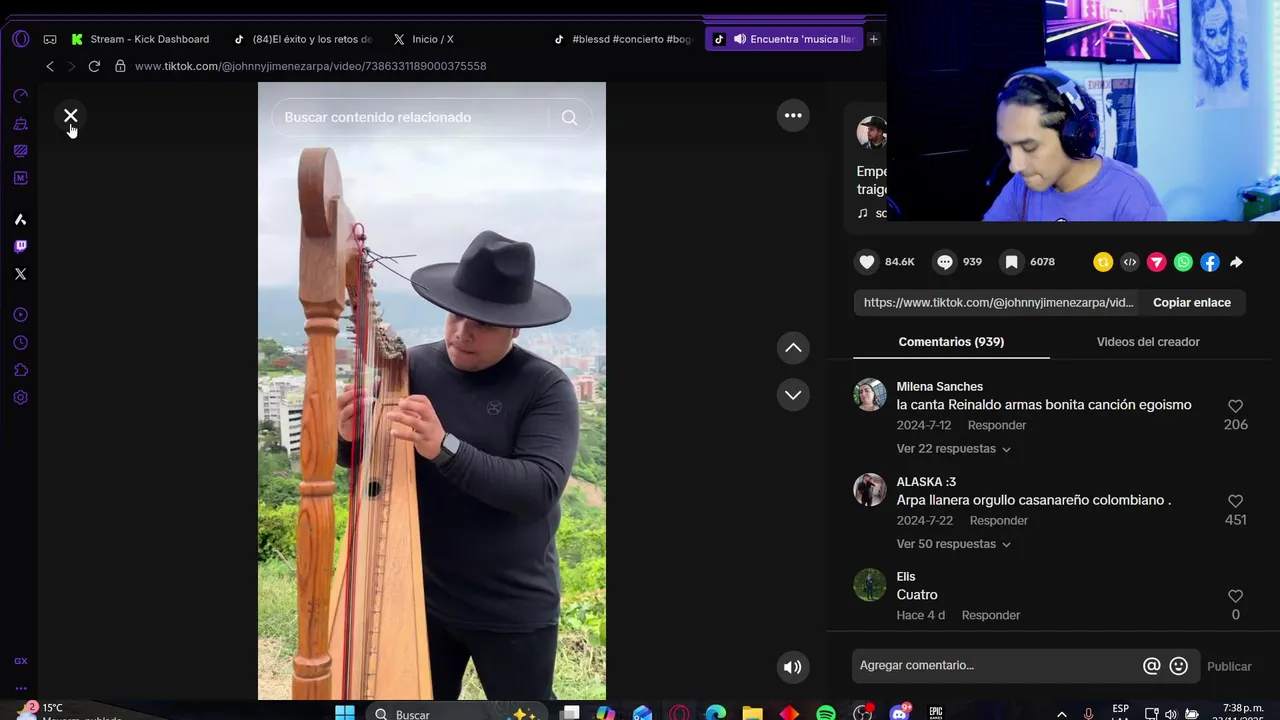Like Elis' comment
The width and height of the screenshot is (1280, 720).
(x=1235, y=596)
